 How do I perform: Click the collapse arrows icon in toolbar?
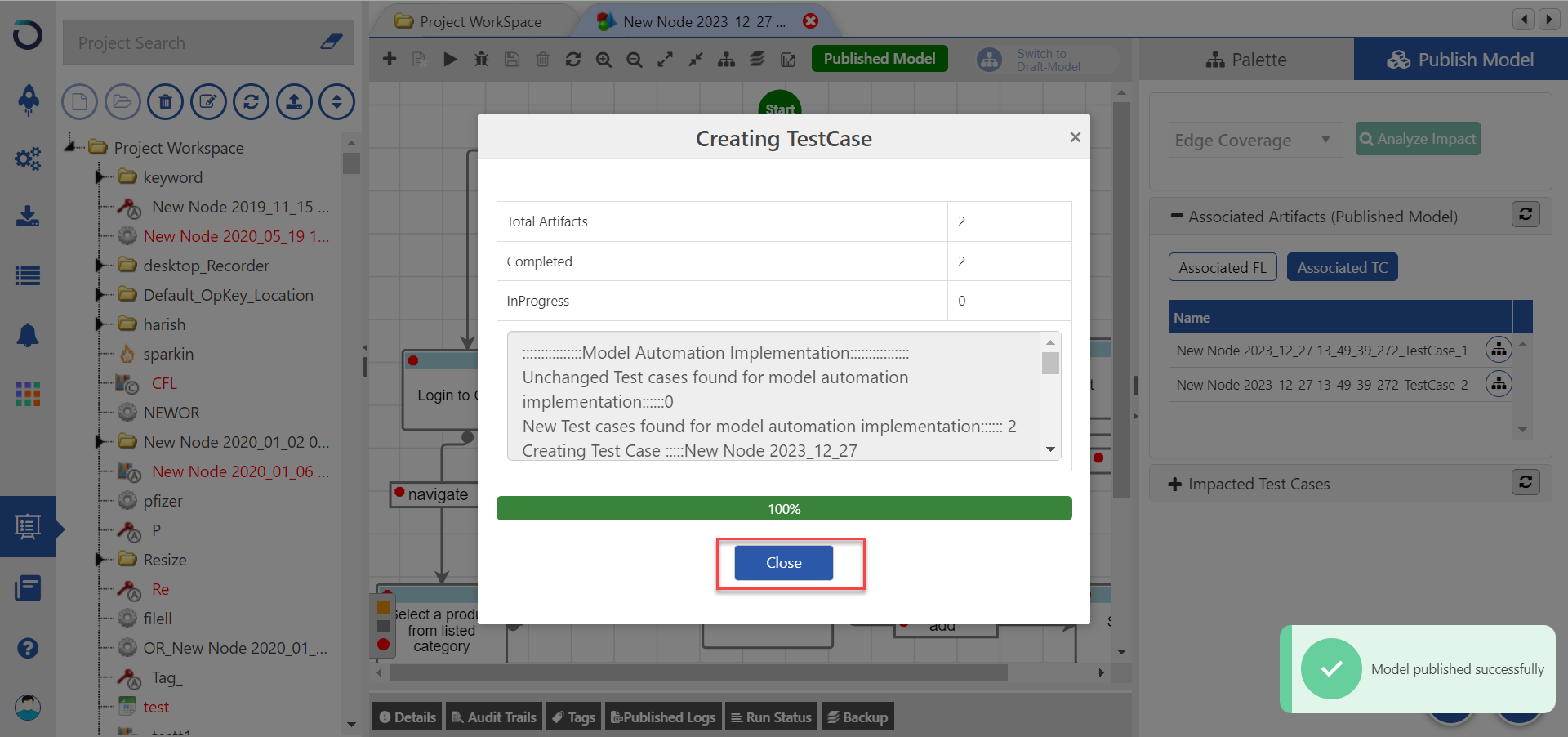(696, 59)
